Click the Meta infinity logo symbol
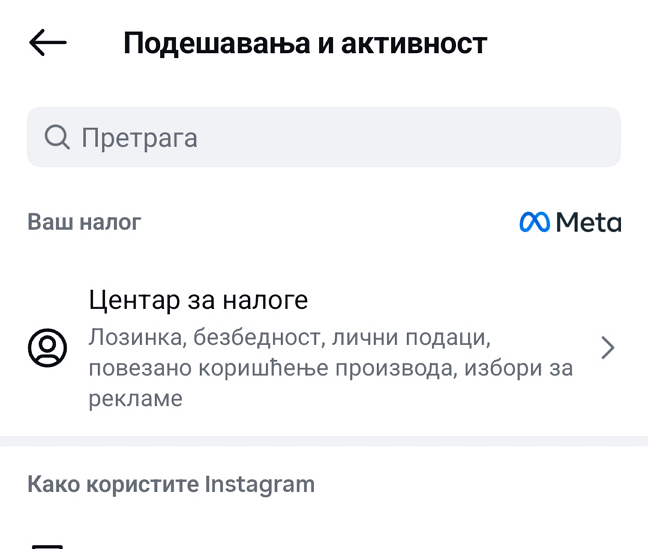Viewport: 648px width, 549px height. [x=534, y=222]
